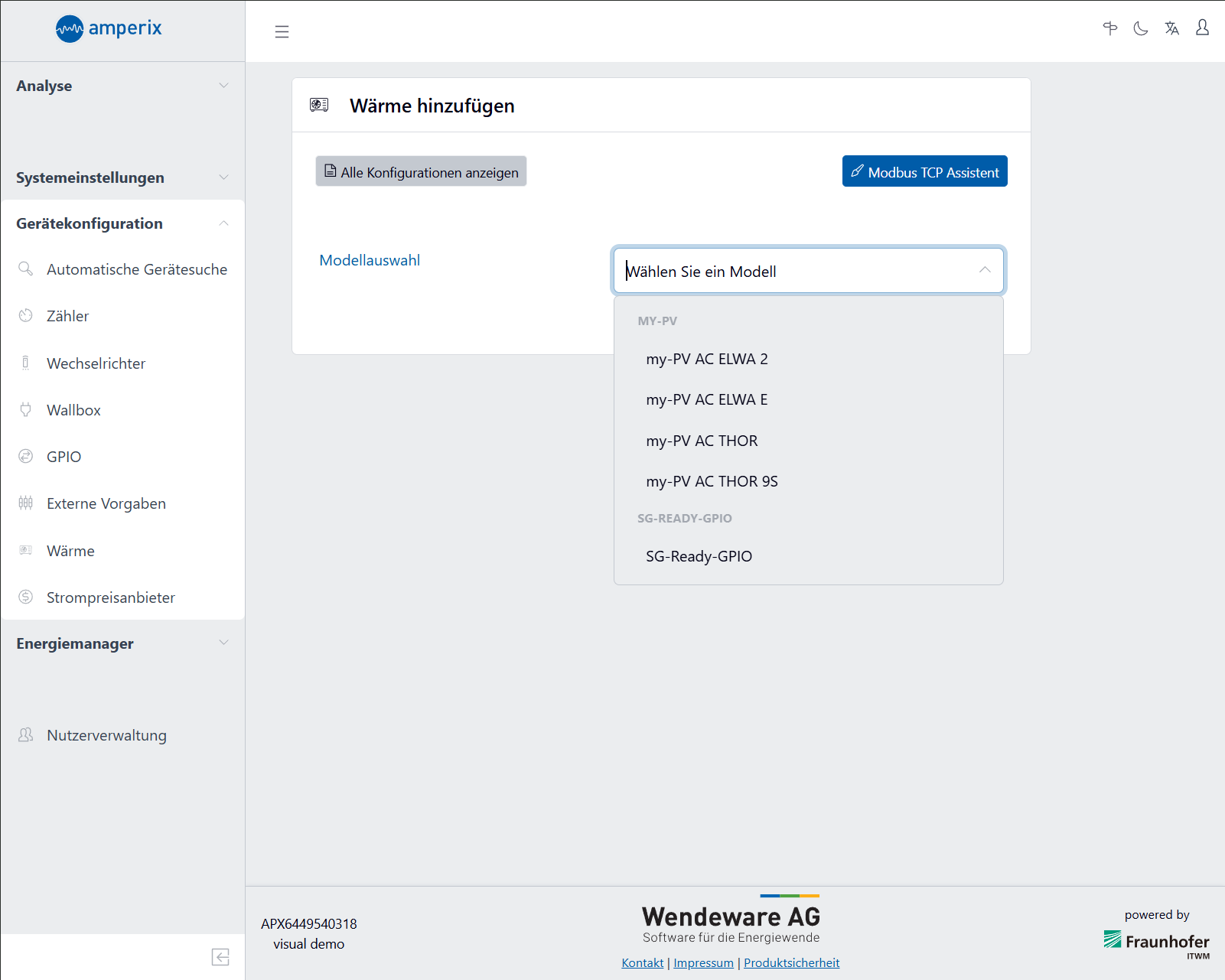Expand the Analyse section

[122, 86]
